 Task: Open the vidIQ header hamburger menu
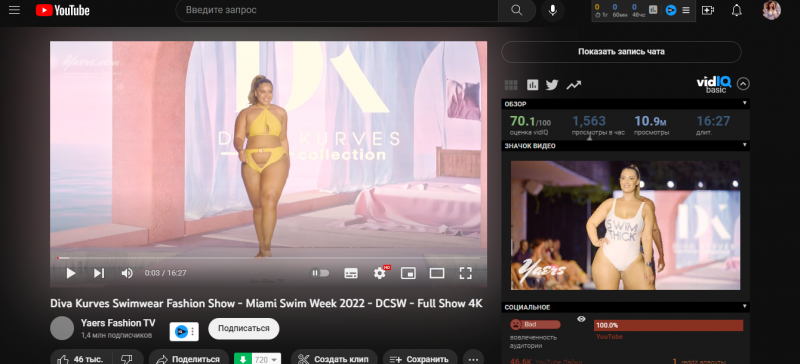(686, 10)
